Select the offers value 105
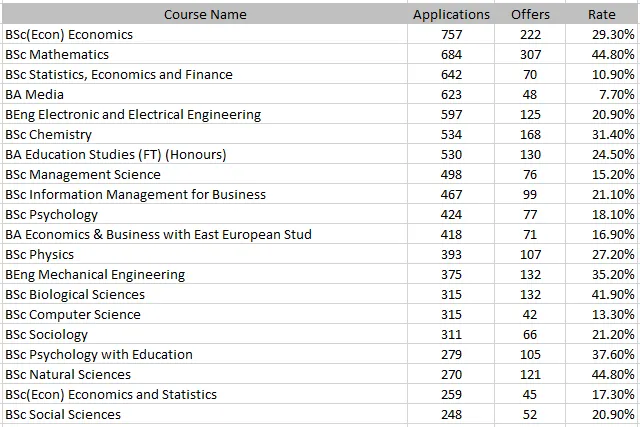This screenshot has height=427, width=640. (x=530, y=354)
